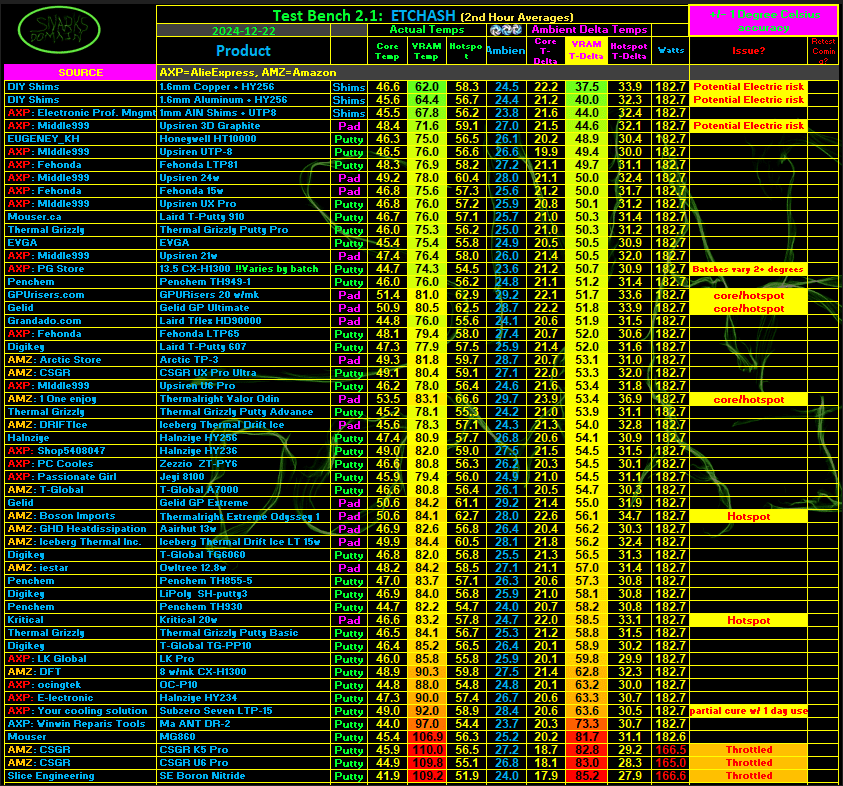Click the Core Temp column header
Image resolution: width=843 pixels, height=786 pixels.
coord(388,51)
